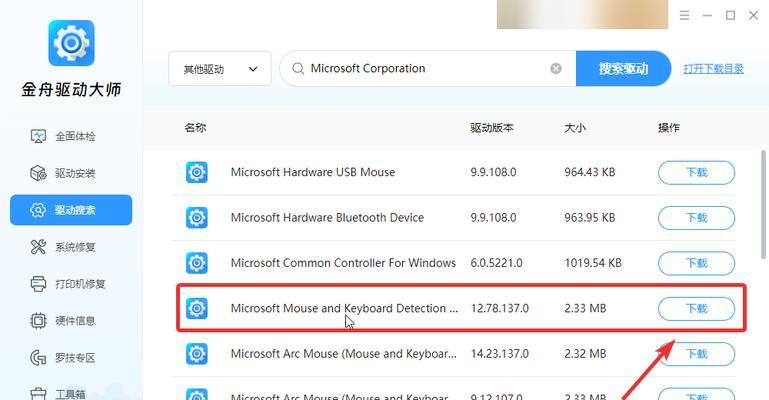769x400 pixels.
Task: Click the results list vertical scrollbar
Action: point(763,204)
